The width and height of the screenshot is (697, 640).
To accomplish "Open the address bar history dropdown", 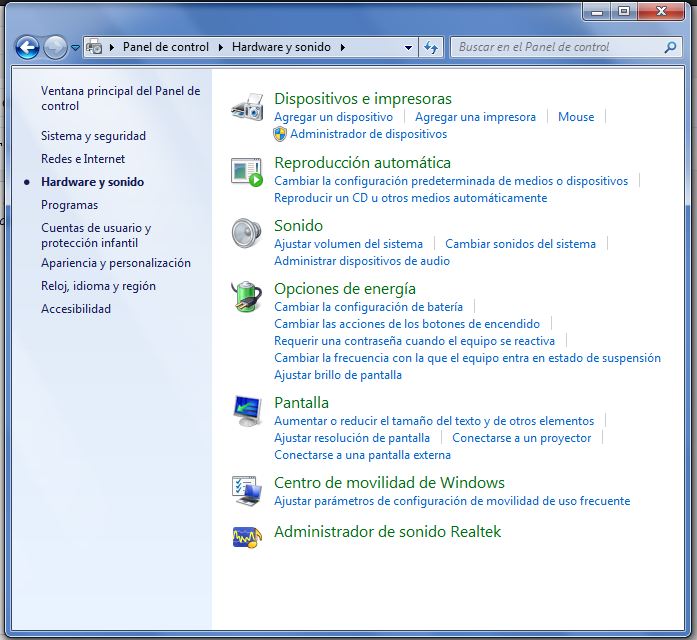I will [x=408, y=48].
